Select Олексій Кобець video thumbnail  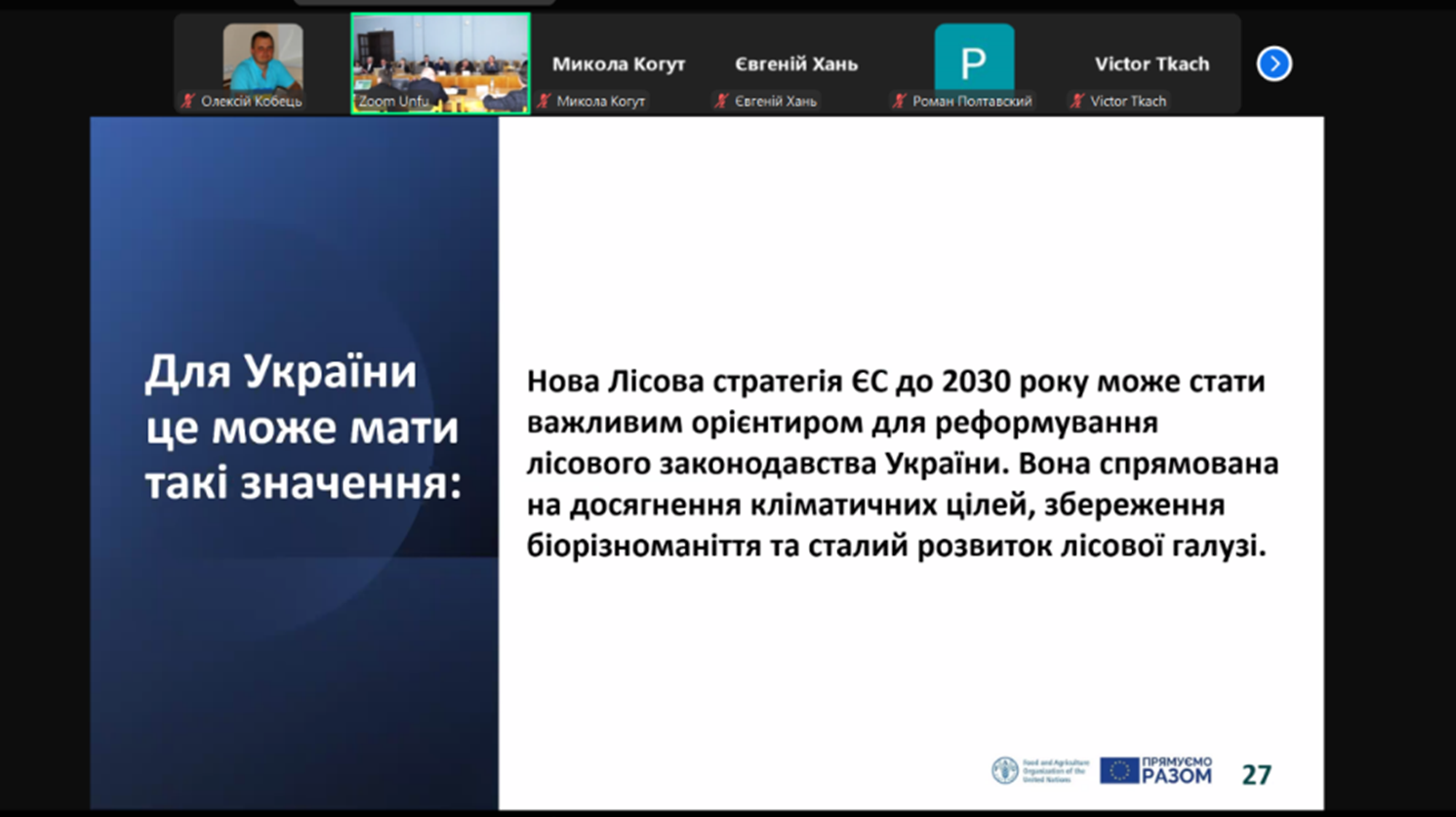(263, 63)
